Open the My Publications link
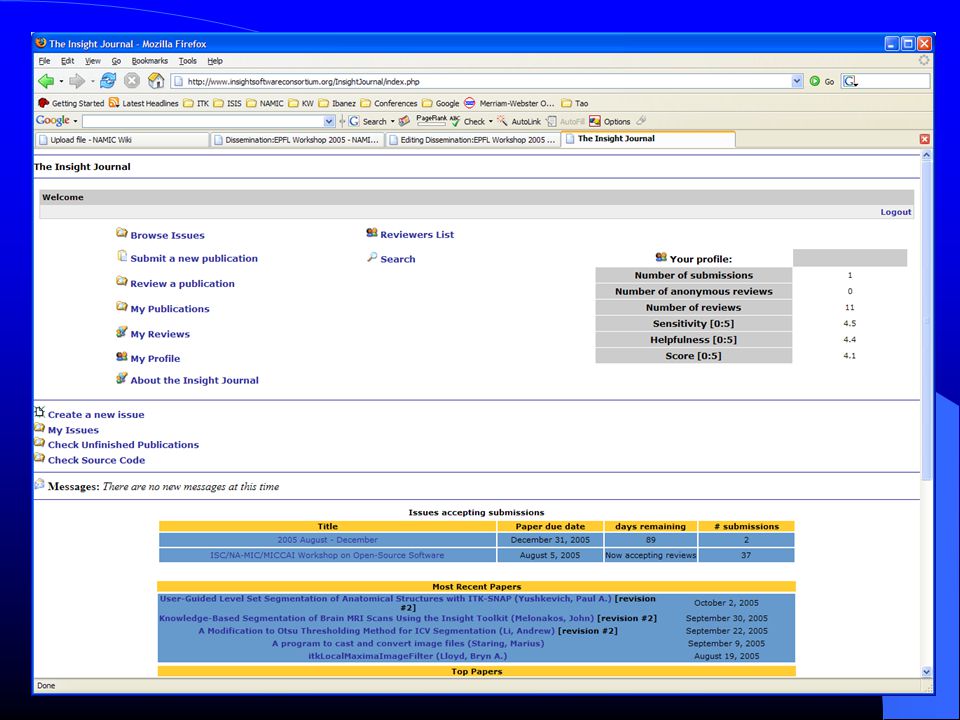Viewport: 960px width, 720px height. click(170, 309)
